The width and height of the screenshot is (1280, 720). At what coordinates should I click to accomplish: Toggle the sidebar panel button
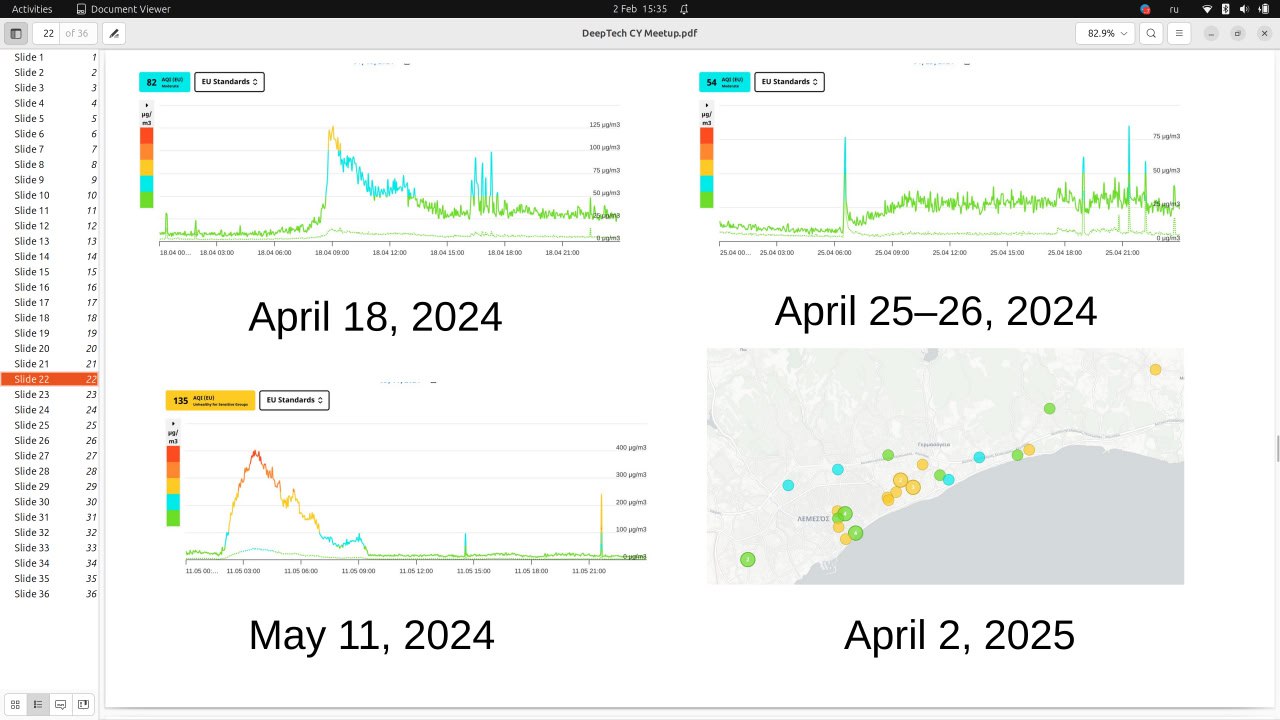15,33
